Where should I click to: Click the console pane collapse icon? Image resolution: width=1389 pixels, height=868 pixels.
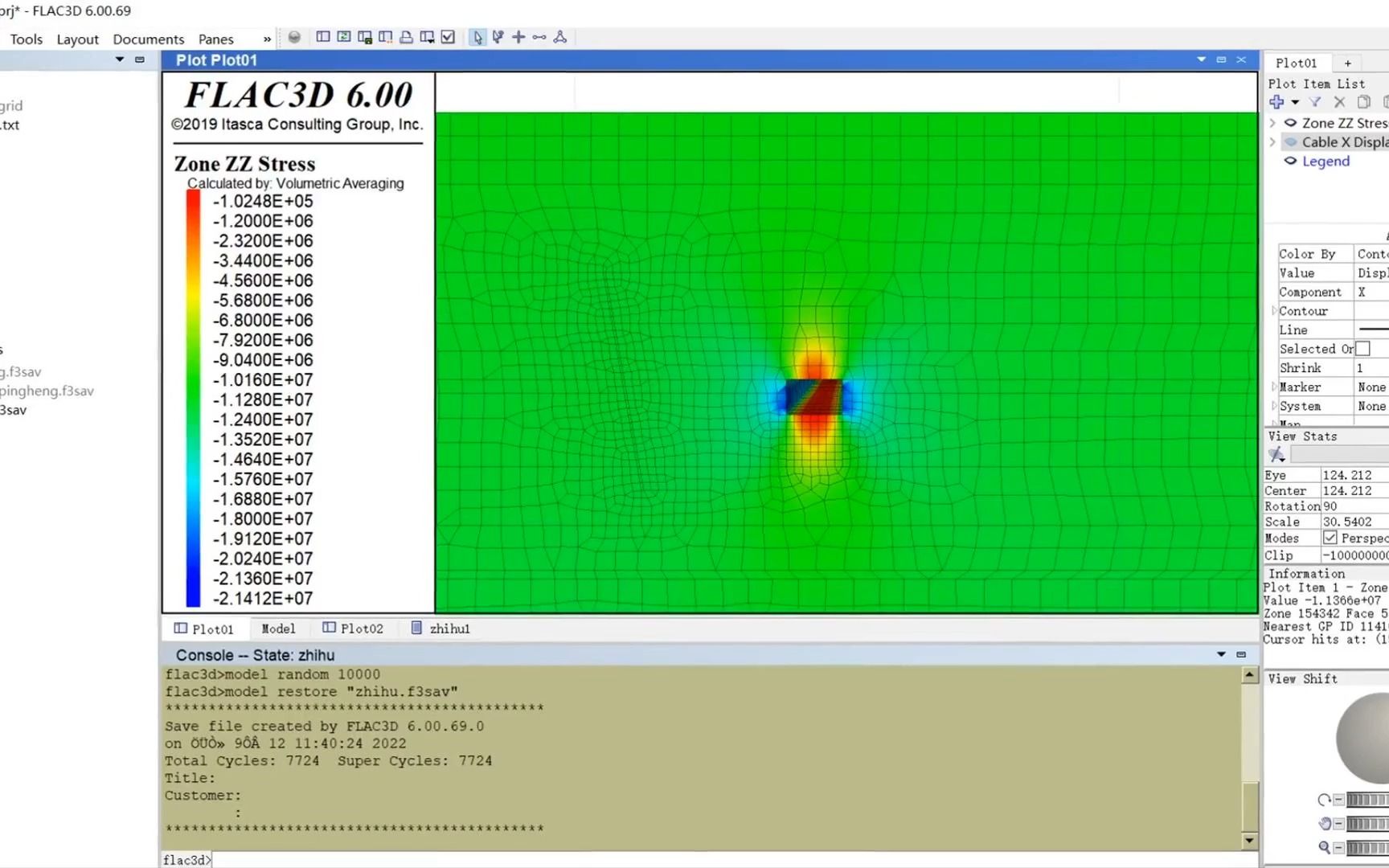(1241, 654)
